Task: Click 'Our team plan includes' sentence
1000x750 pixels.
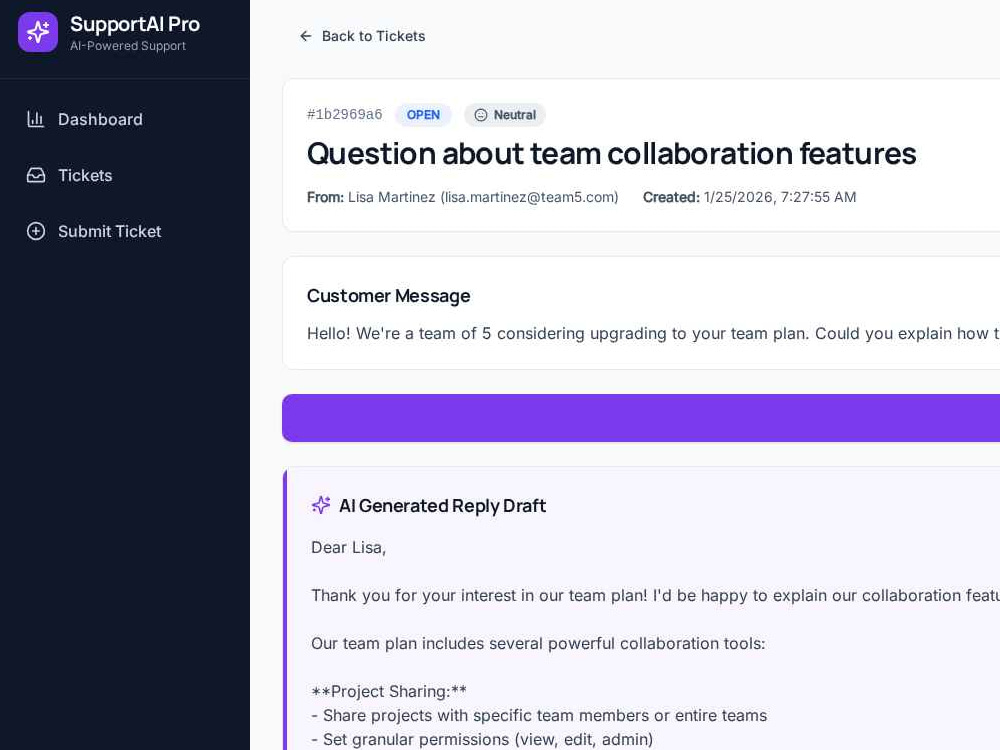Action: coord(538,643)
